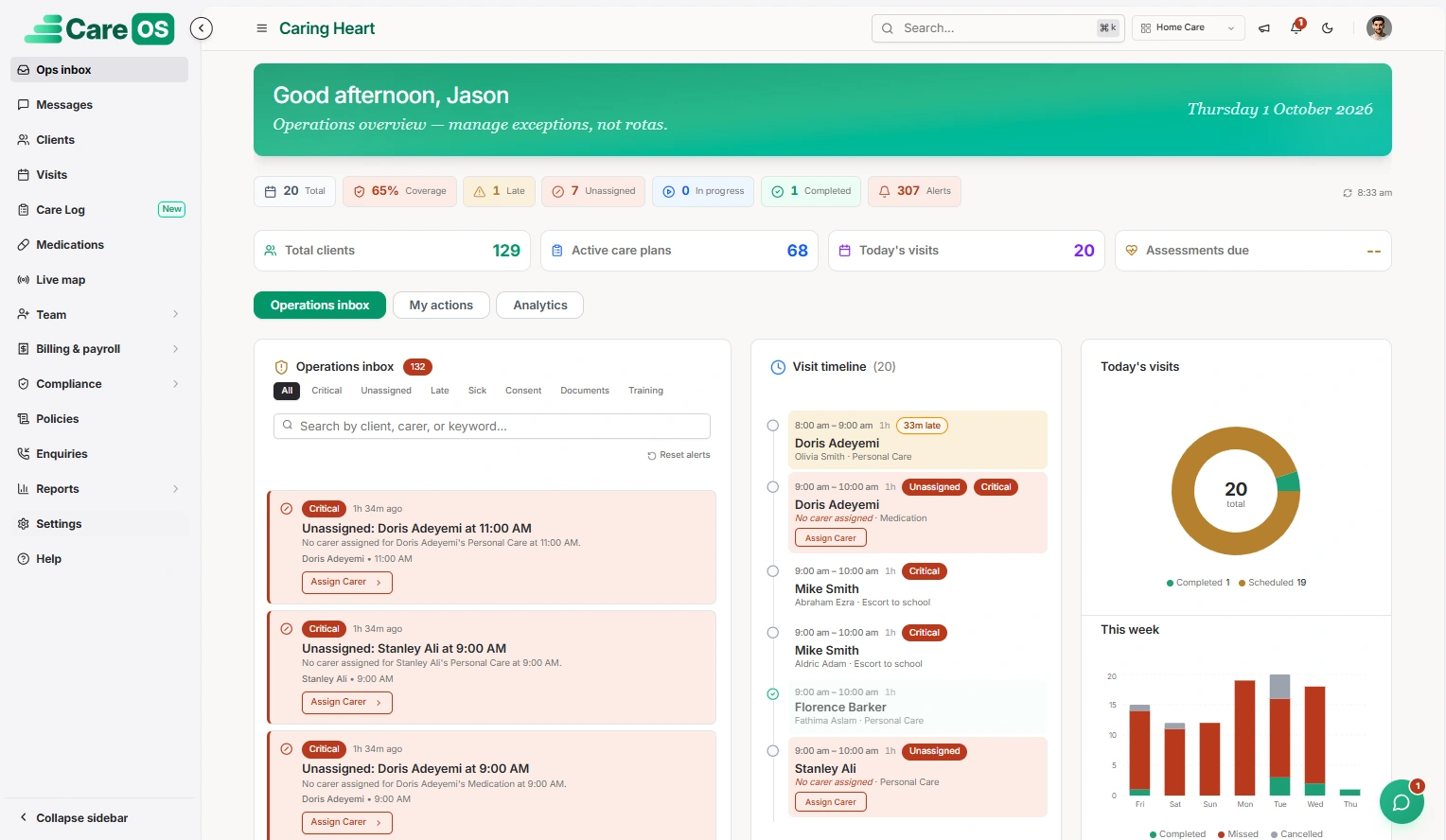Click the search by client or carer field
Image resolution: width=1446 pixels, height=840 pixels.
492,427
